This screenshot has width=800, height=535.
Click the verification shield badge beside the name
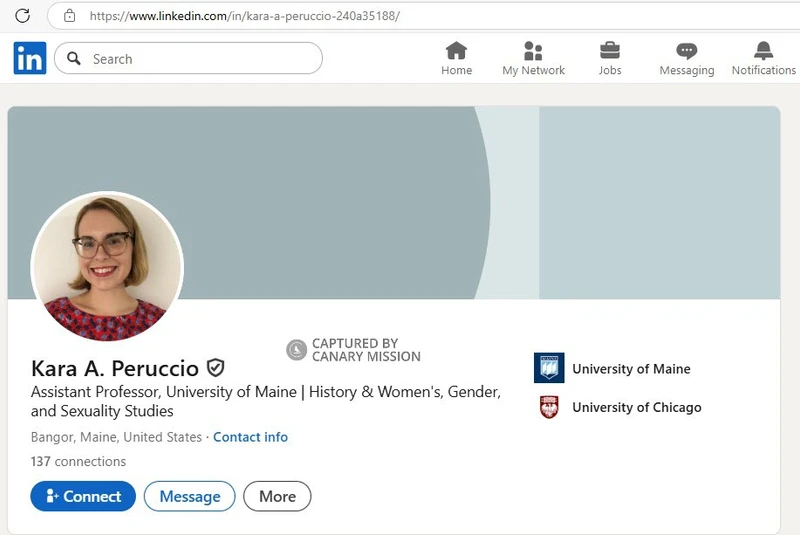(x=215, y=368)
